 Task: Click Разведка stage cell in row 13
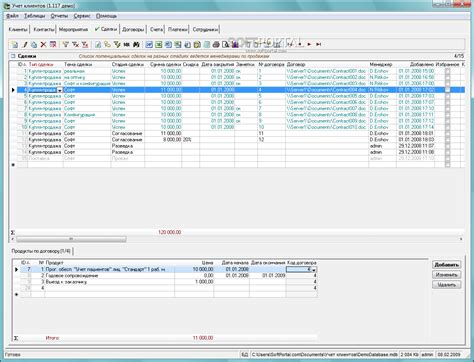pyautogui.click(x=128, y=146)
